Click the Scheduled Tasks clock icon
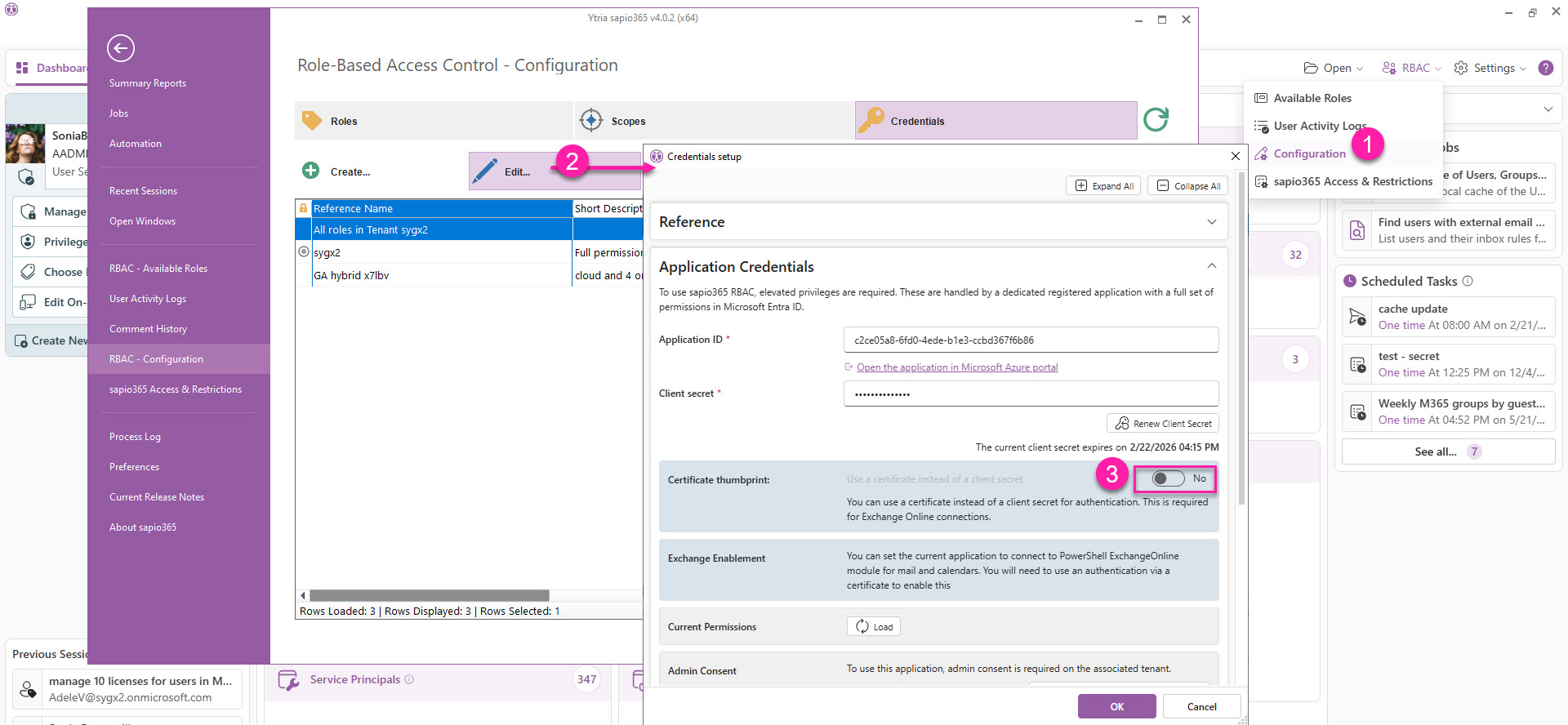This screenshot has width=1568, height=725. click(1350, 281)
